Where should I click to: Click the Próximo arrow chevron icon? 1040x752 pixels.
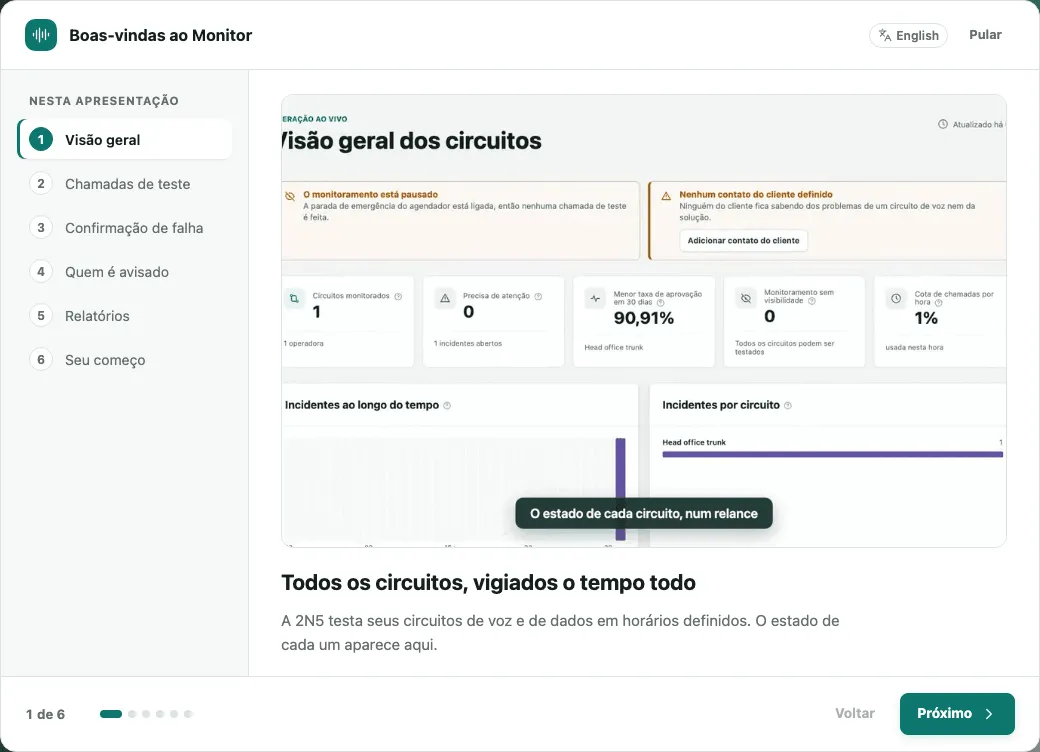tap(989, 714)
